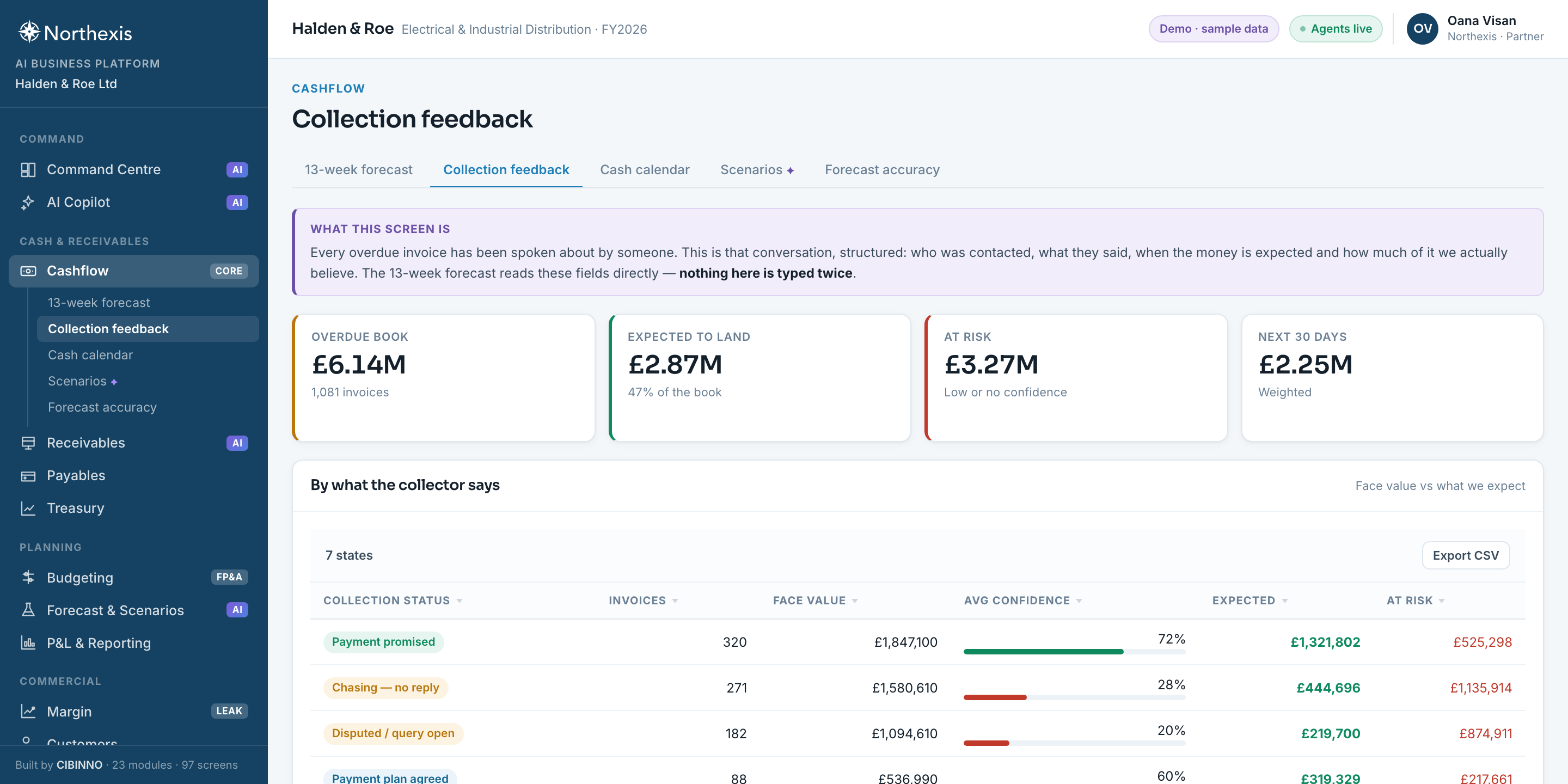This screenshot has width=1568, height=784.
Task: Open the Treasury menu item
Action: click(x=134, y=509)
